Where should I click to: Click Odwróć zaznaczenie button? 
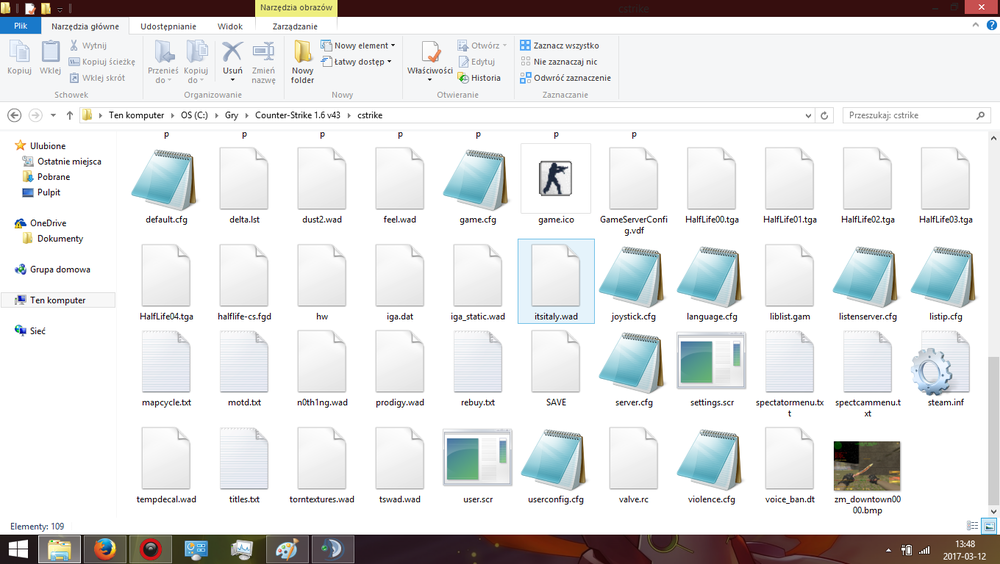pos(564,78)
